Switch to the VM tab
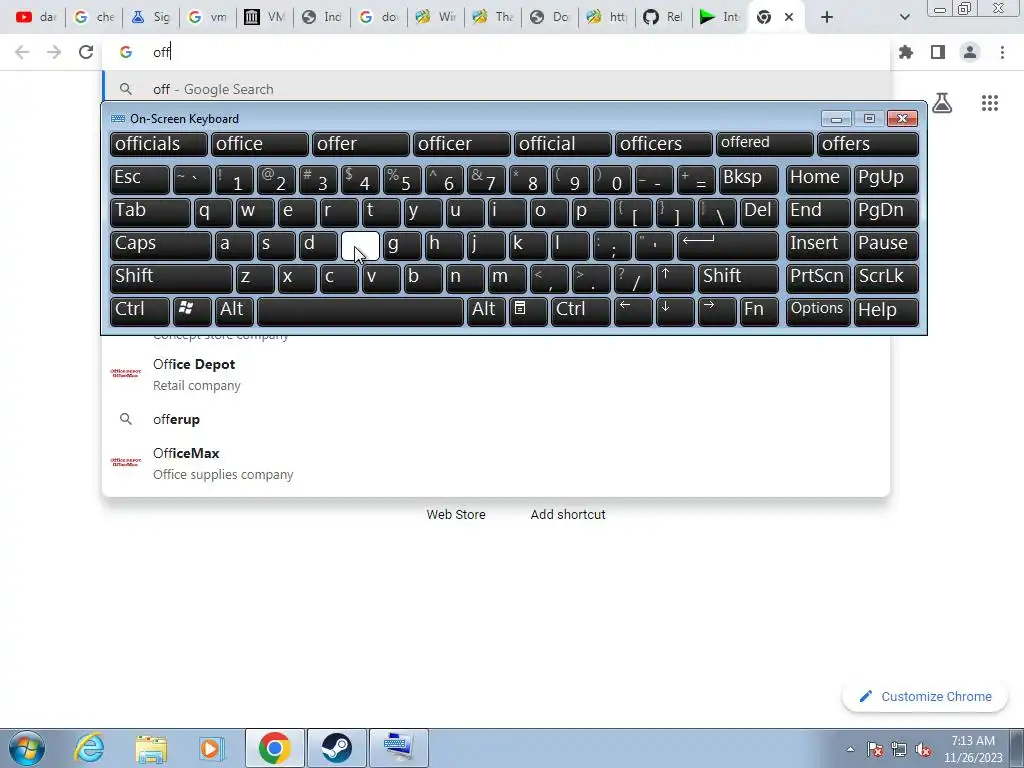This screenshot has height=768, width=1024. [x=264, y=17]
